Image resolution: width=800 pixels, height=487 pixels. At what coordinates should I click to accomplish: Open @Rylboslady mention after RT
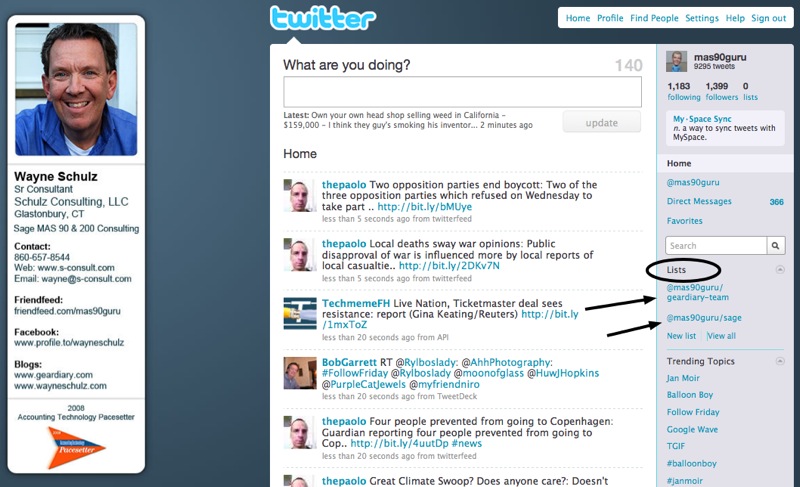[x=427, y=363]
